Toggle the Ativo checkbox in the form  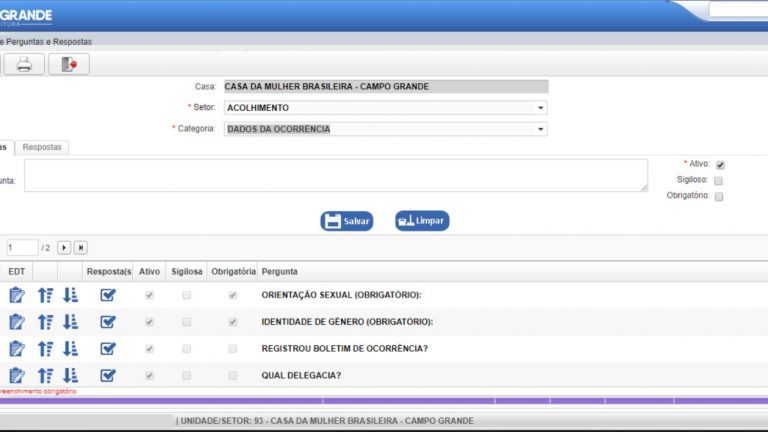pyautogui.click(x=720, y=165)
